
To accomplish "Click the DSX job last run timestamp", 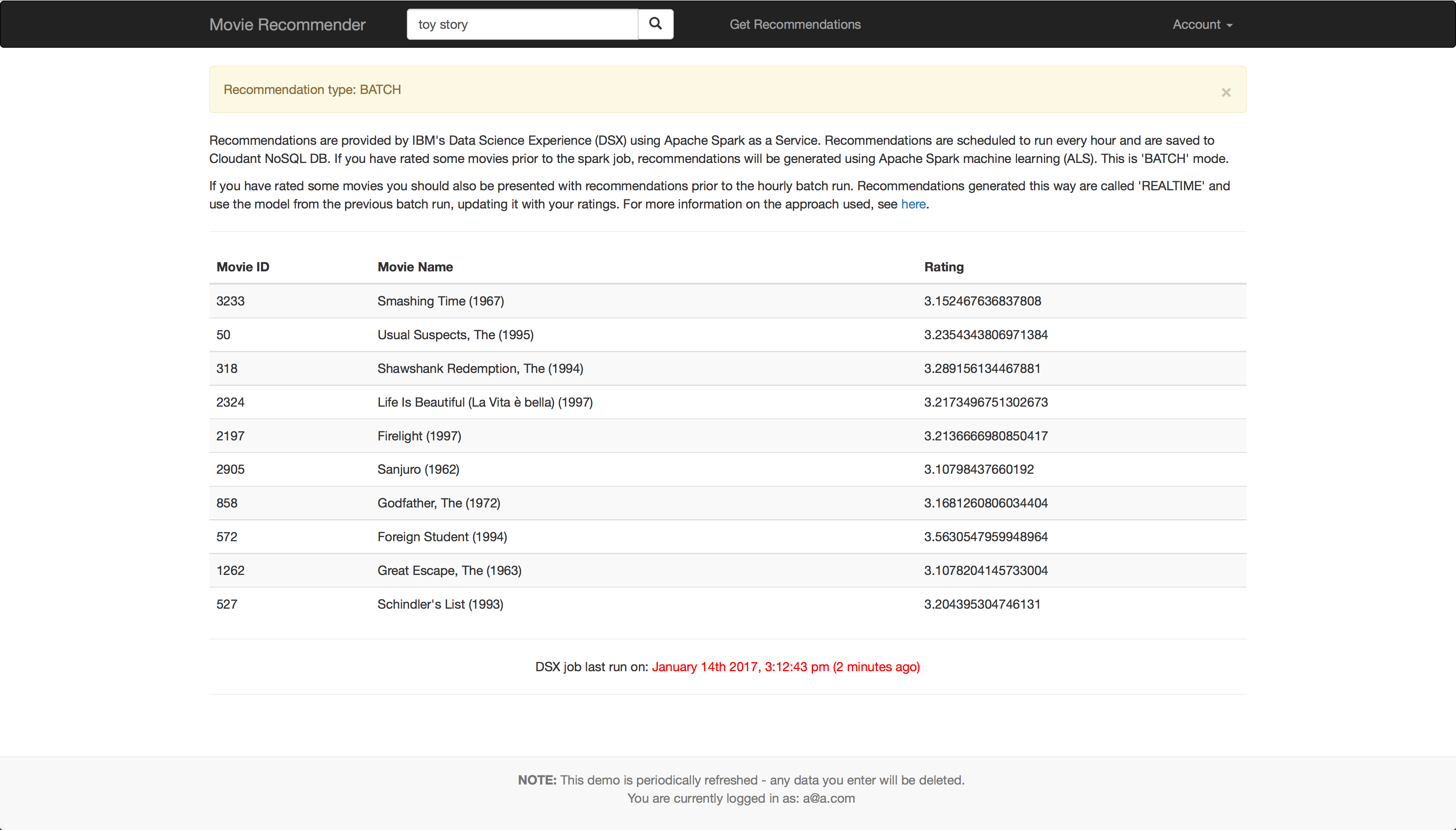I will (785, 667).
